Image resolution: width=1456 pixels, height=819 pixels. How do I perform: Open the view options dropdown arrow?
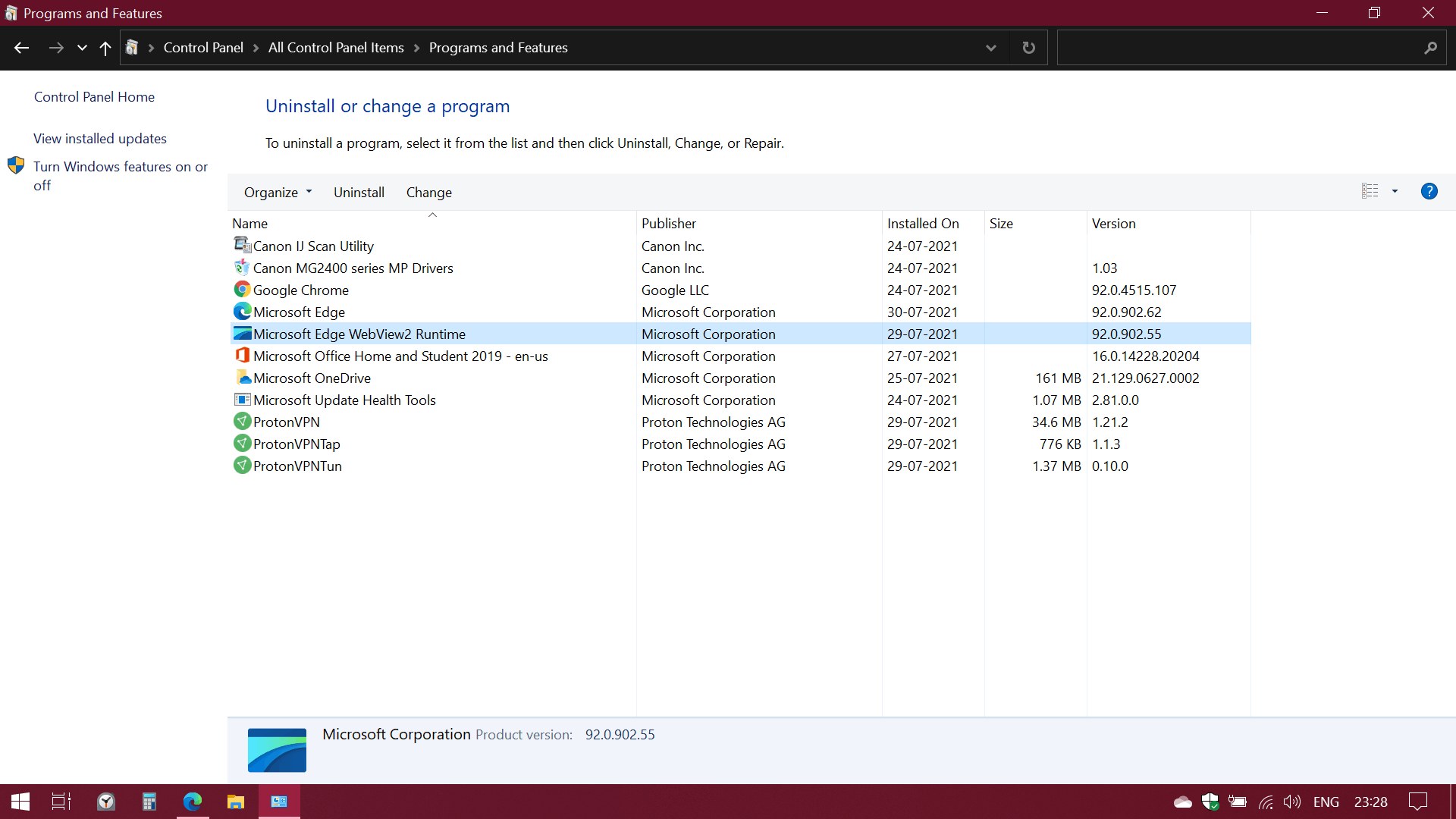tap(1395, 191)
